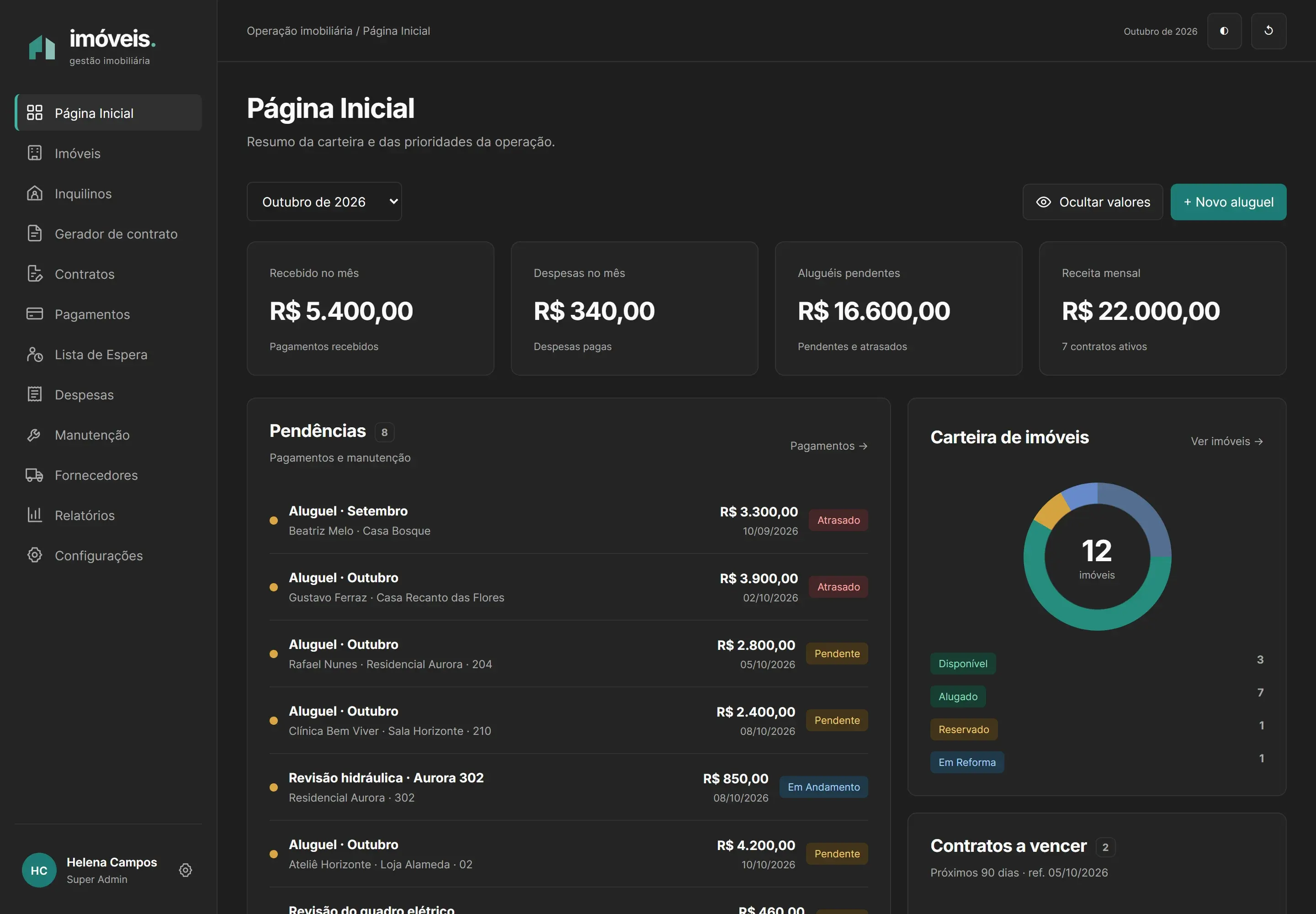This screenshot has width=1316, height=914.
Task: Click the HC avatar circle
Action: pyautogui.click(x=39, y=870)
